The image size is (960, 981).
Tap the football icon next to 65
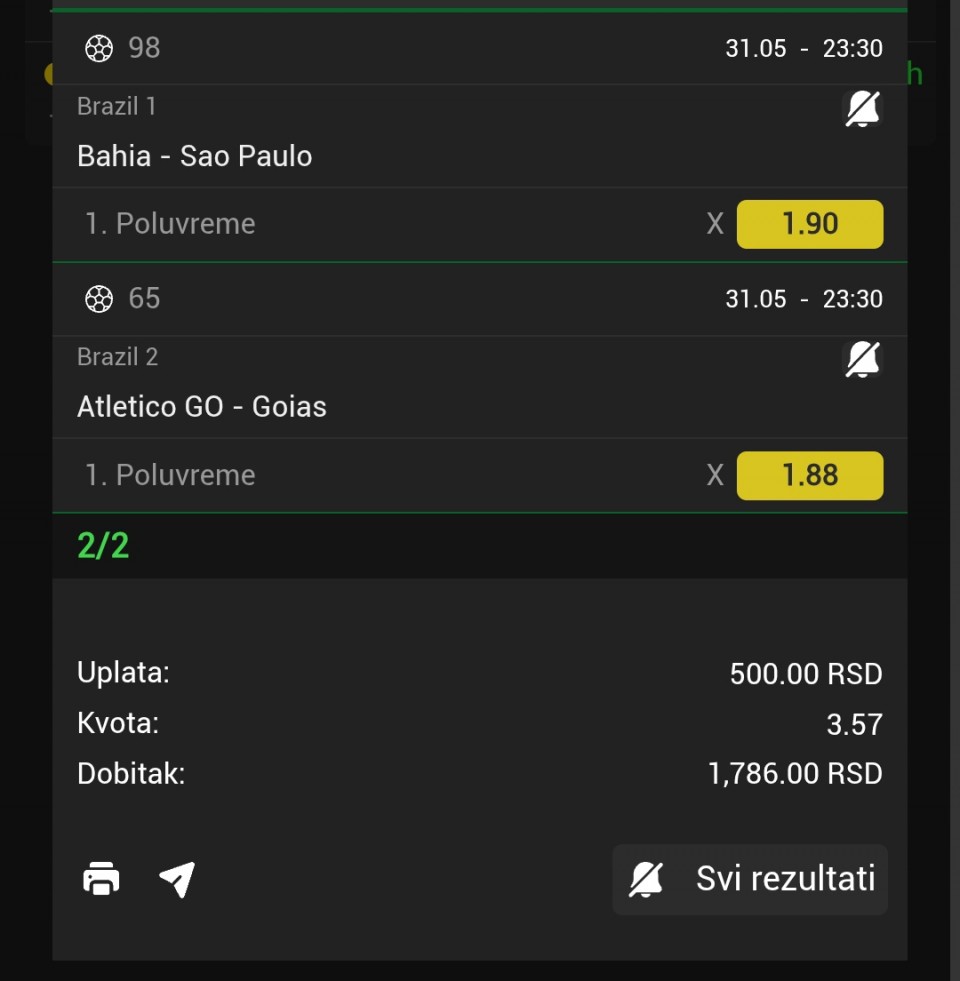pos(99,299)
